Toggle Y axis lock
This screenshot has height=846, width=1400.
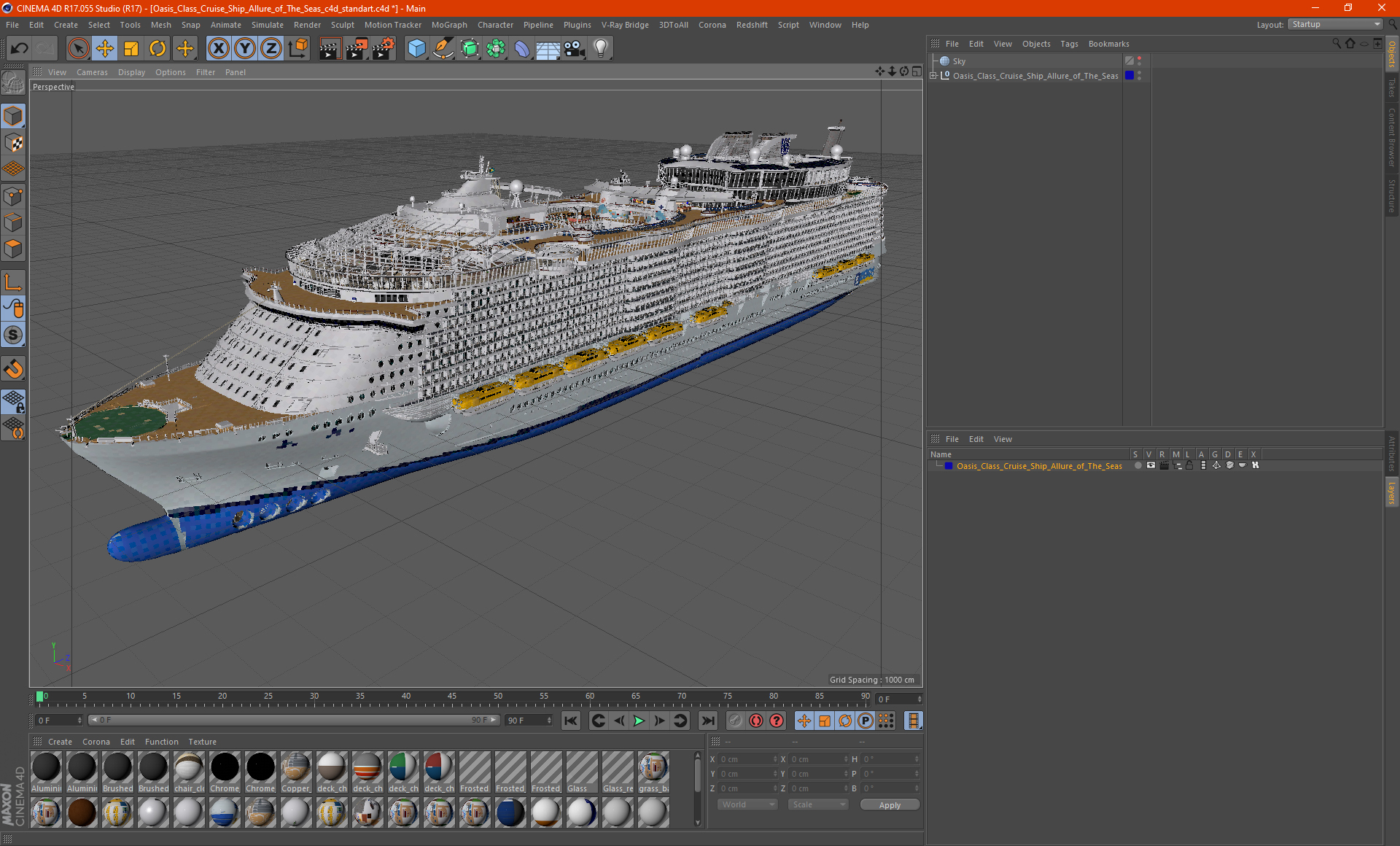(245, 49)
